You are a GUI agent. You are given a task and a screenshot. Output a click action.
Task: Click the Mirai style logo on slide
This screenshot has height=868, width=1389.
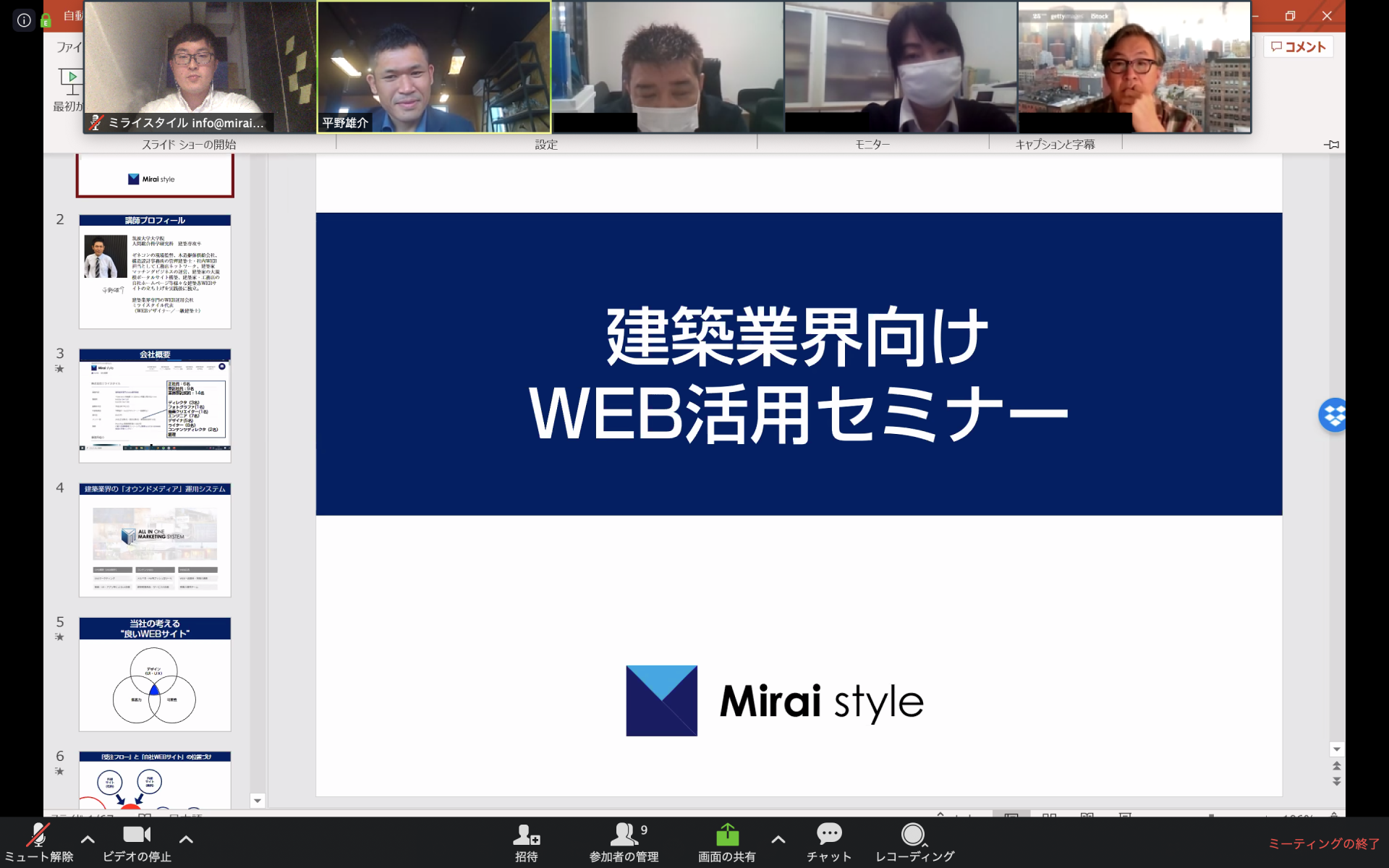pyautogui.click(x=775, y=701)
